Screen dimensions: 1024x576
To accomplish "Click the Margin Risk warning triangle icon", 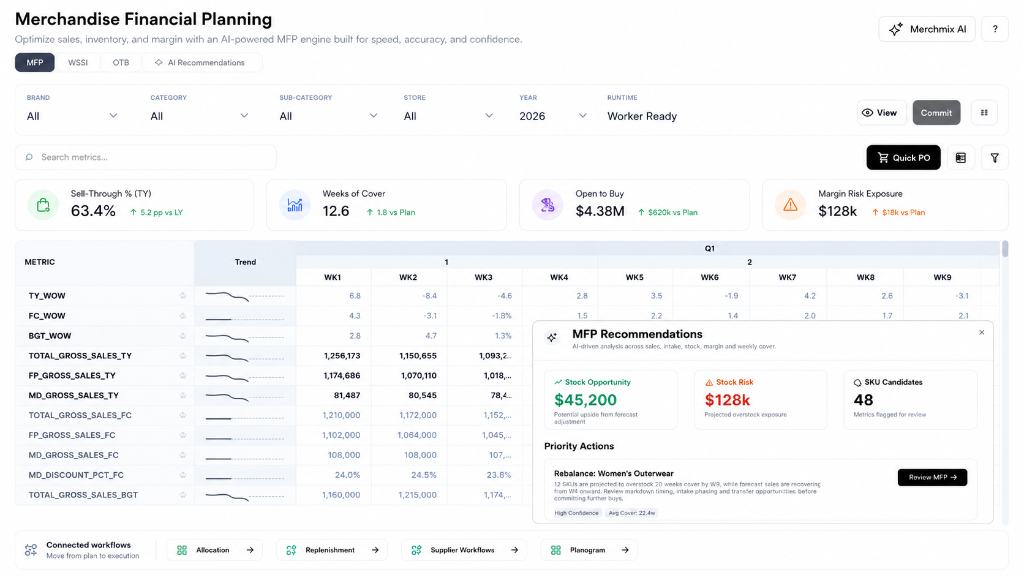I will click(x=790, y=205).
